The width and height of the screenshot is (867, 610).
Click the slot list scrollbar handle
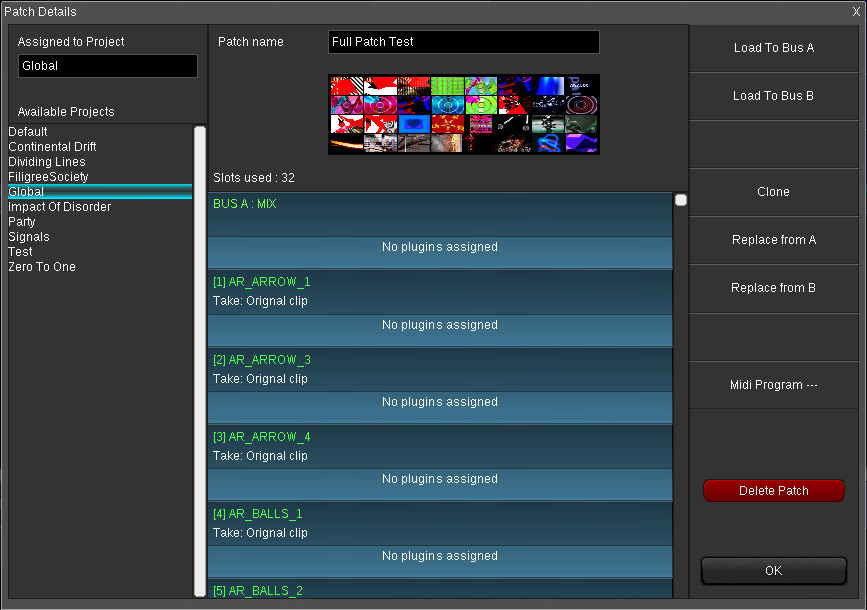click(681, 200)
